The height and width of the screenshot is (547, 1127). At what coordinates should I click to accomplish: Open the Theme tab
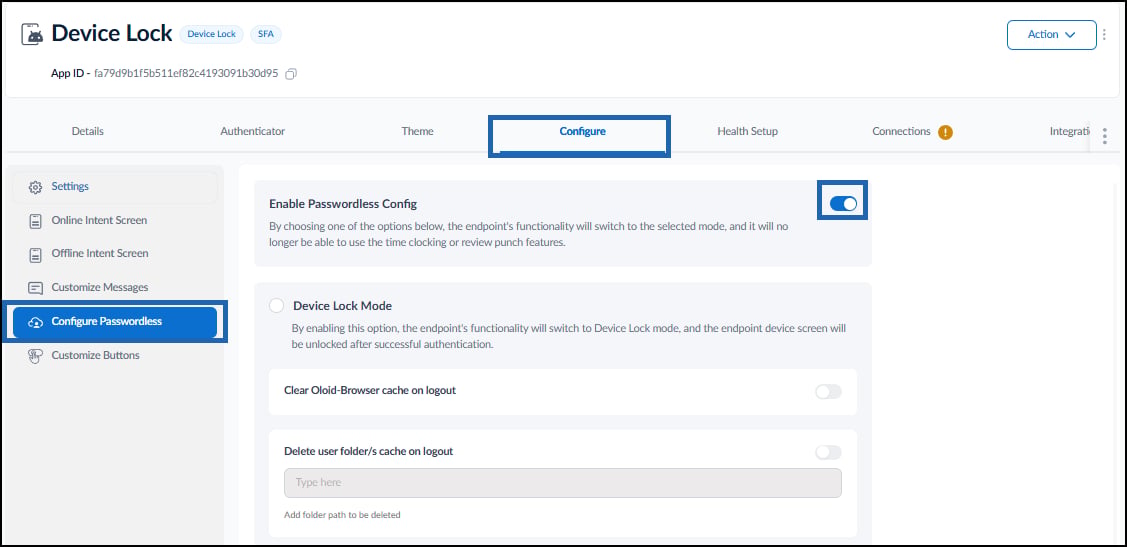pos(417,132)
